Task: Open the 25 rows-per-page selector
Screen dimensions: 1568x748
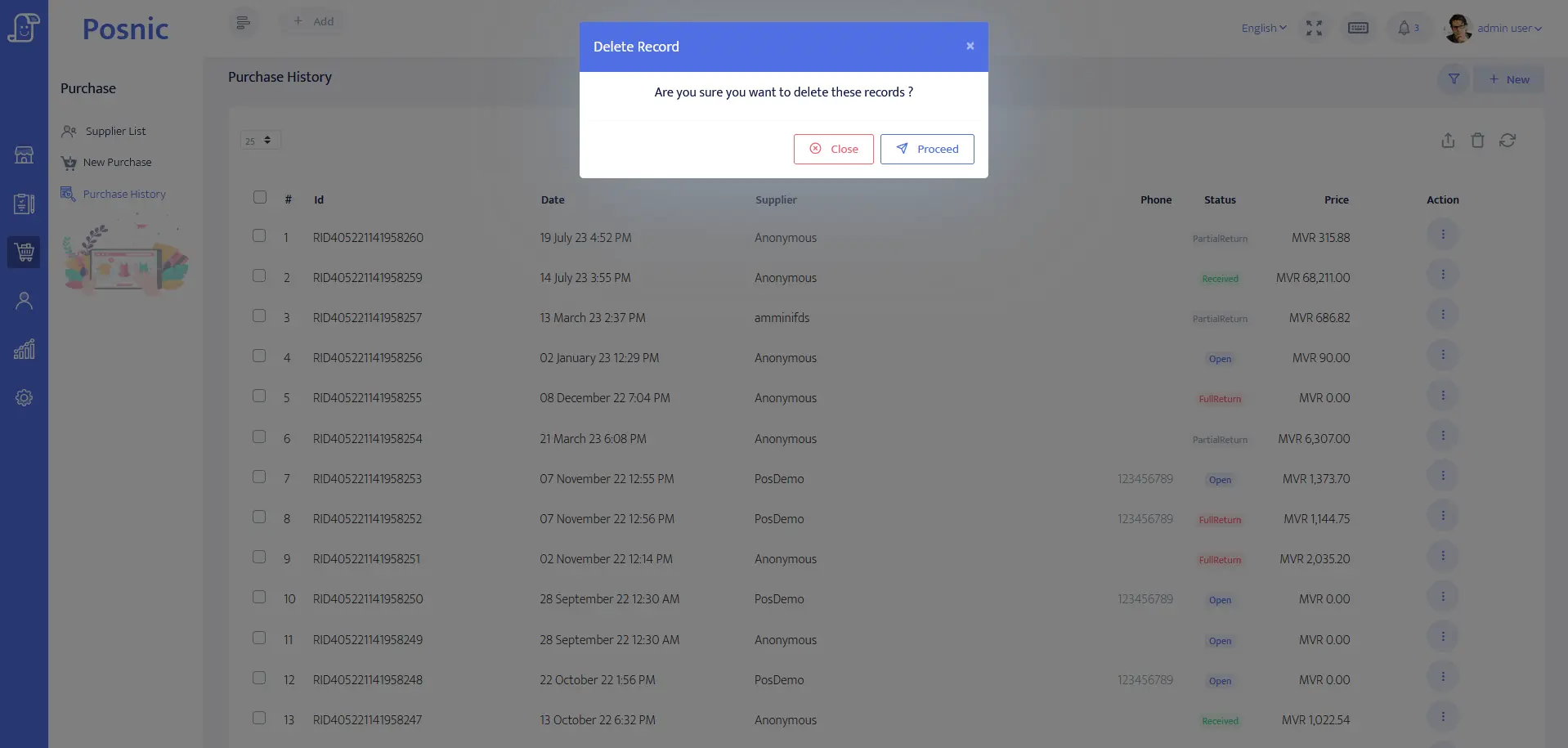Action: pyautogui.click(x=260, y=141)
